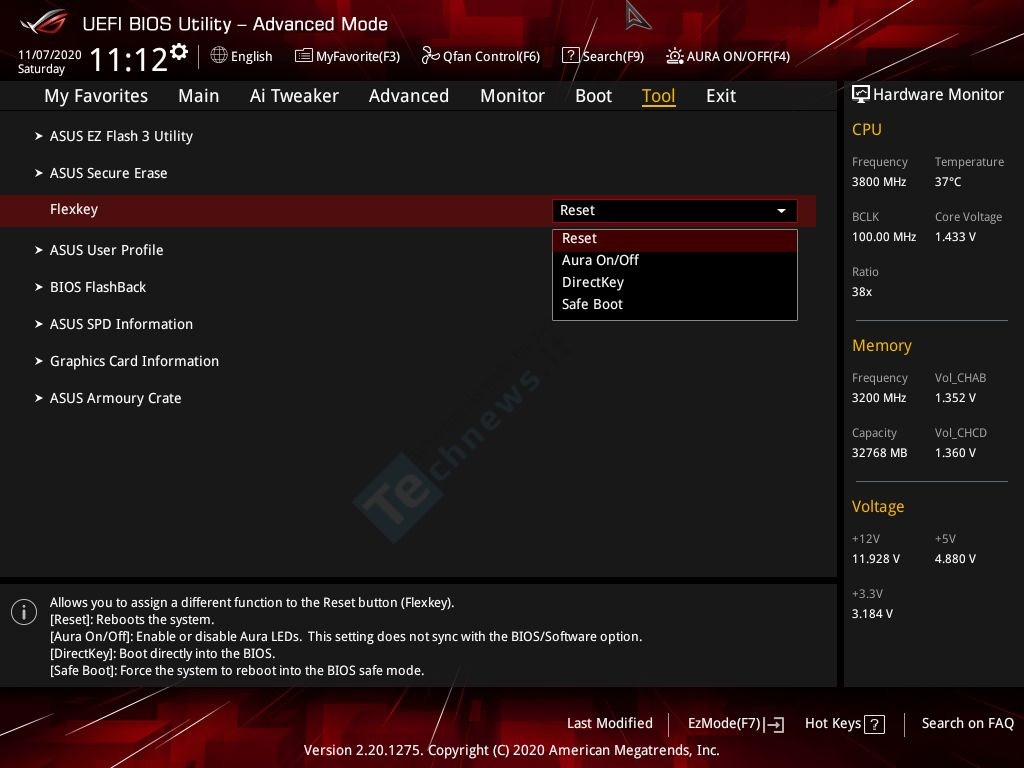Click the CPU section heading

[x=867, y=129]
